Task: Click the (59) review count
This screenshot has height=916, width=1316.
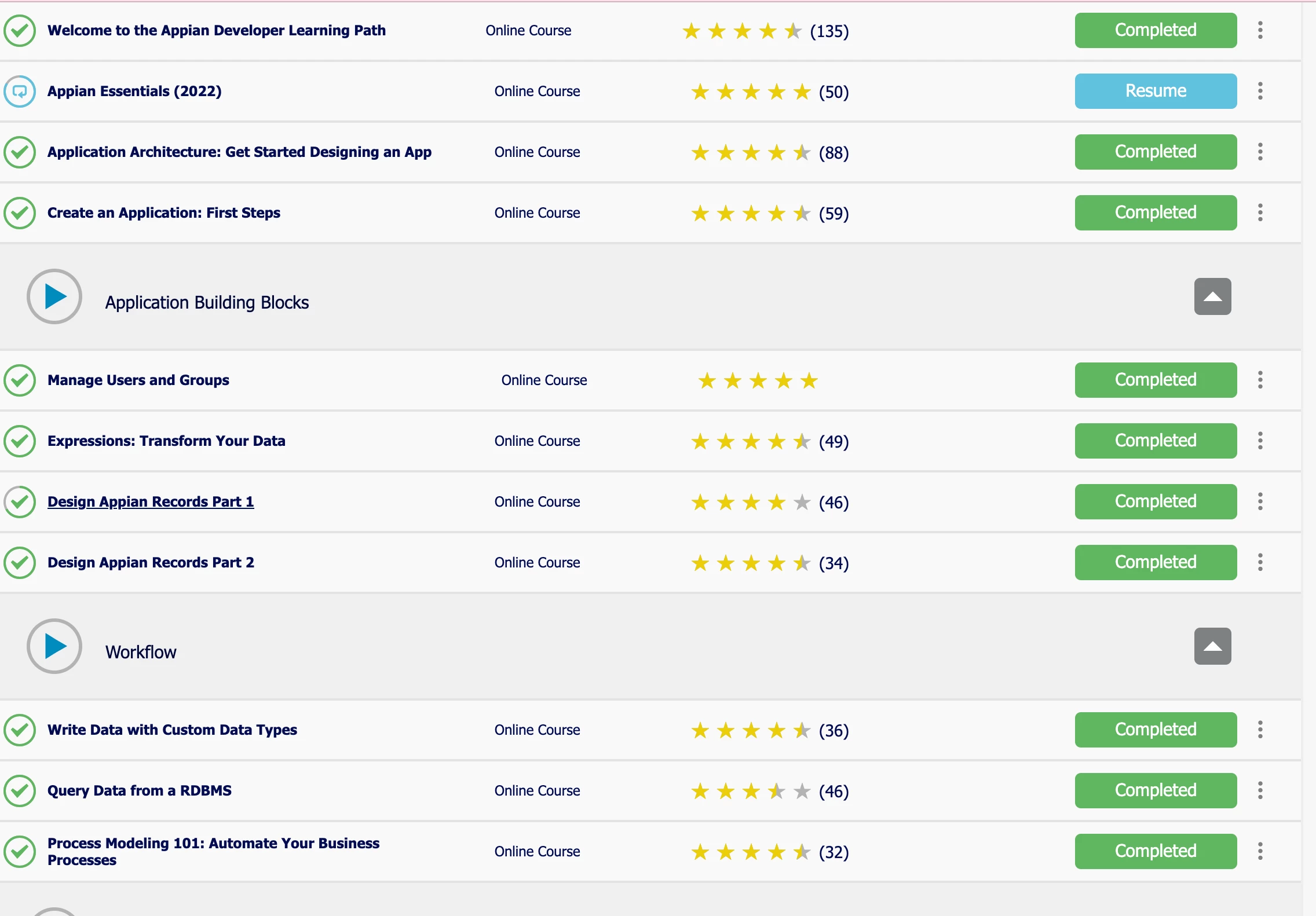Action: point(834,214)
